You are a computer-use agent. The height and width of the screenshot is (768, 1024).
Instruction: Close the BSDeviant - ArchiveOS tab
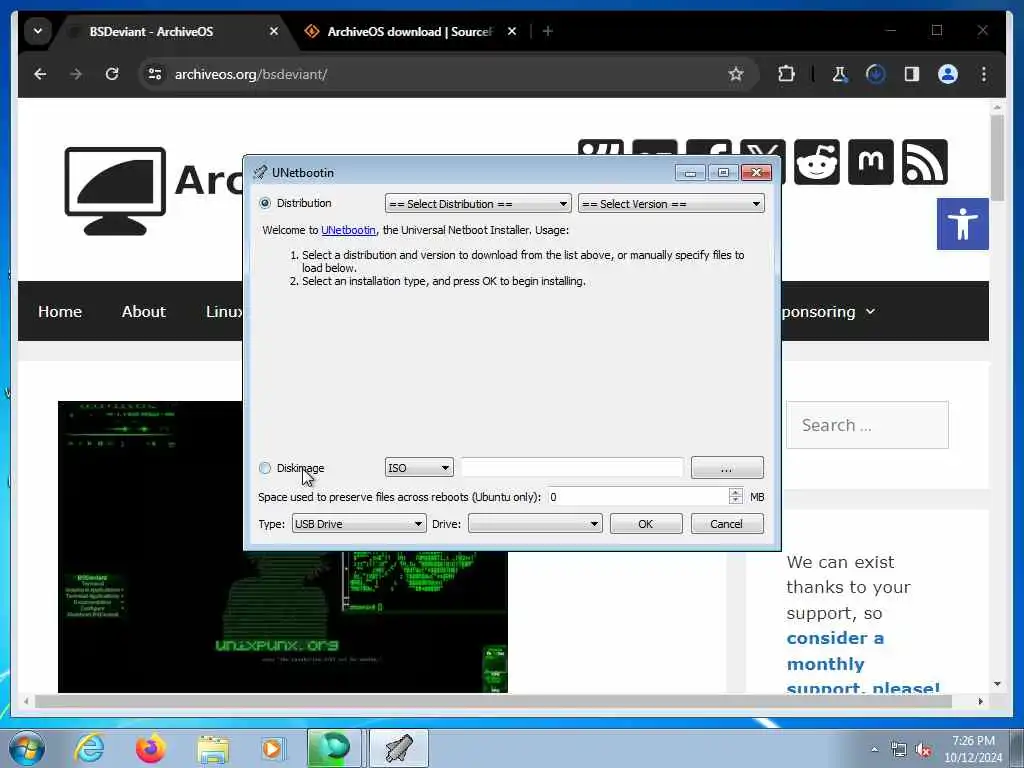point(274,31)
